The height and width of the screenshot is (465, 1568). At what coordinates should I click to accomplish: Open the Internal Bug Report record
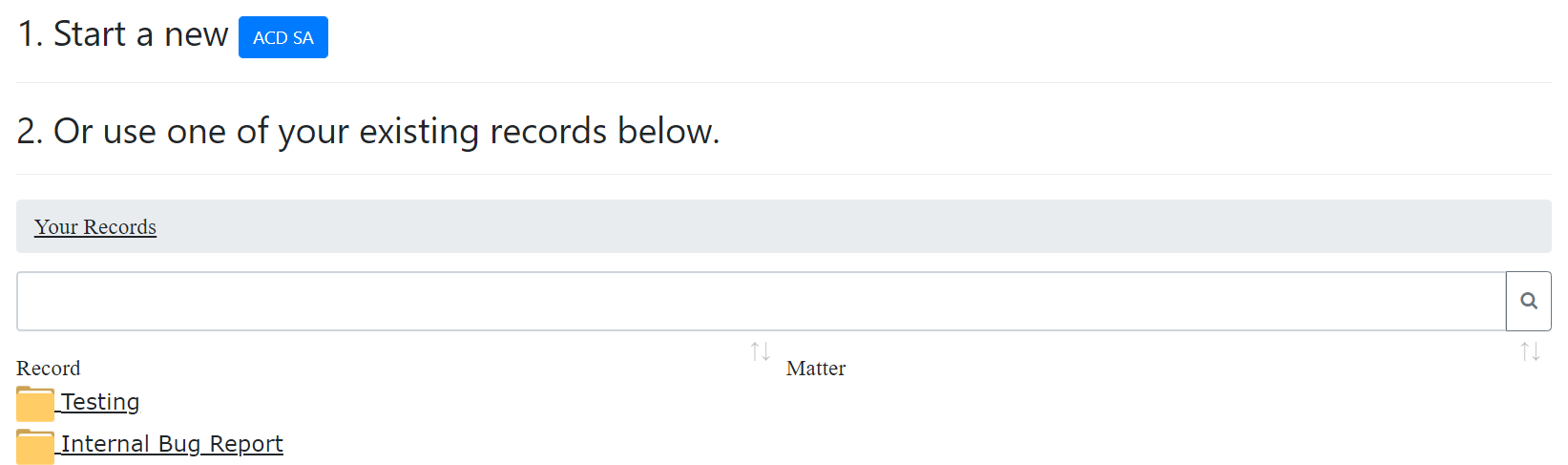tap(172, 444)
